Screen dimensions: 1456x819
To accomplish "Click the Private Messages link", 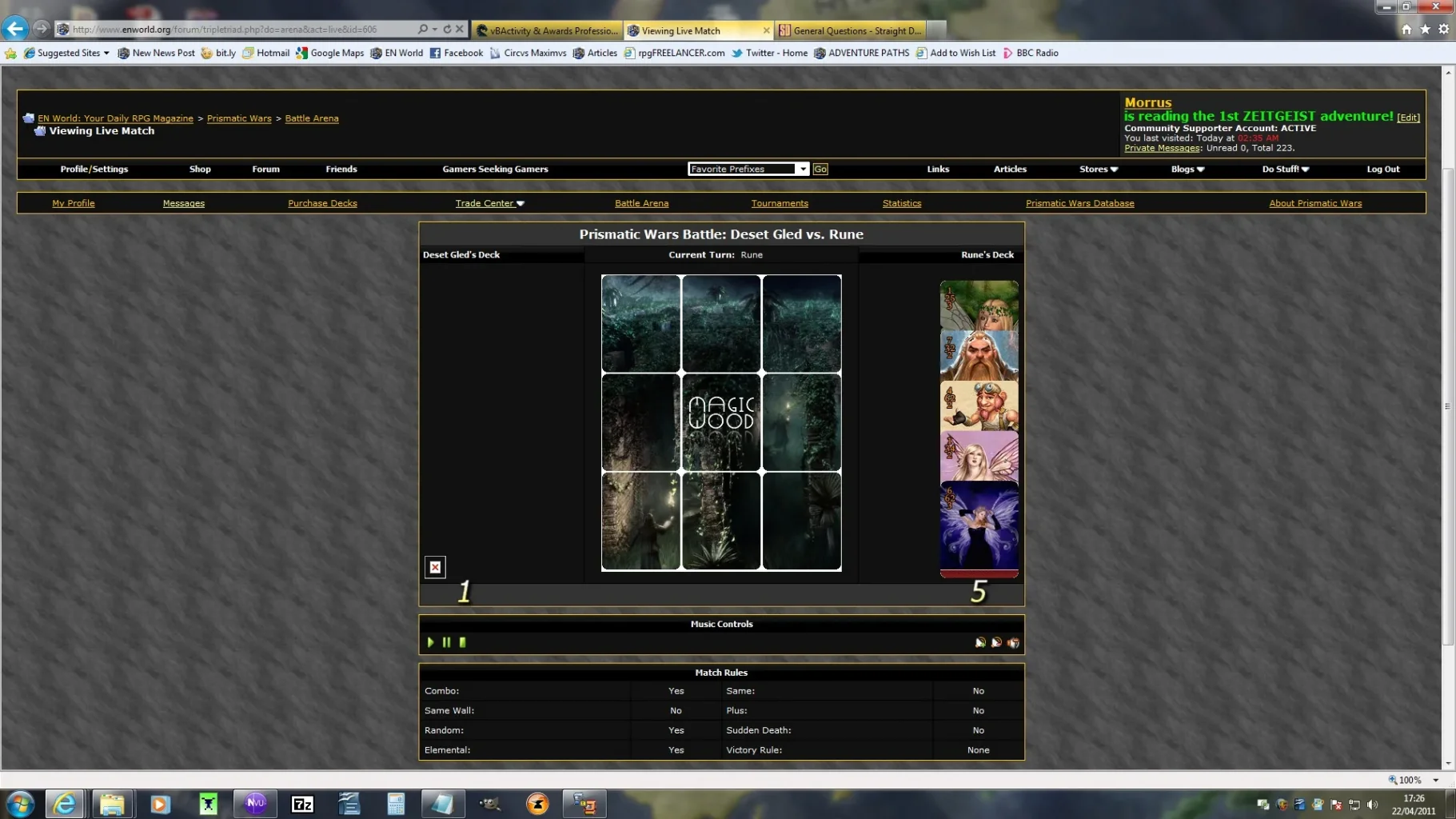I will [x=1162, y=148].
